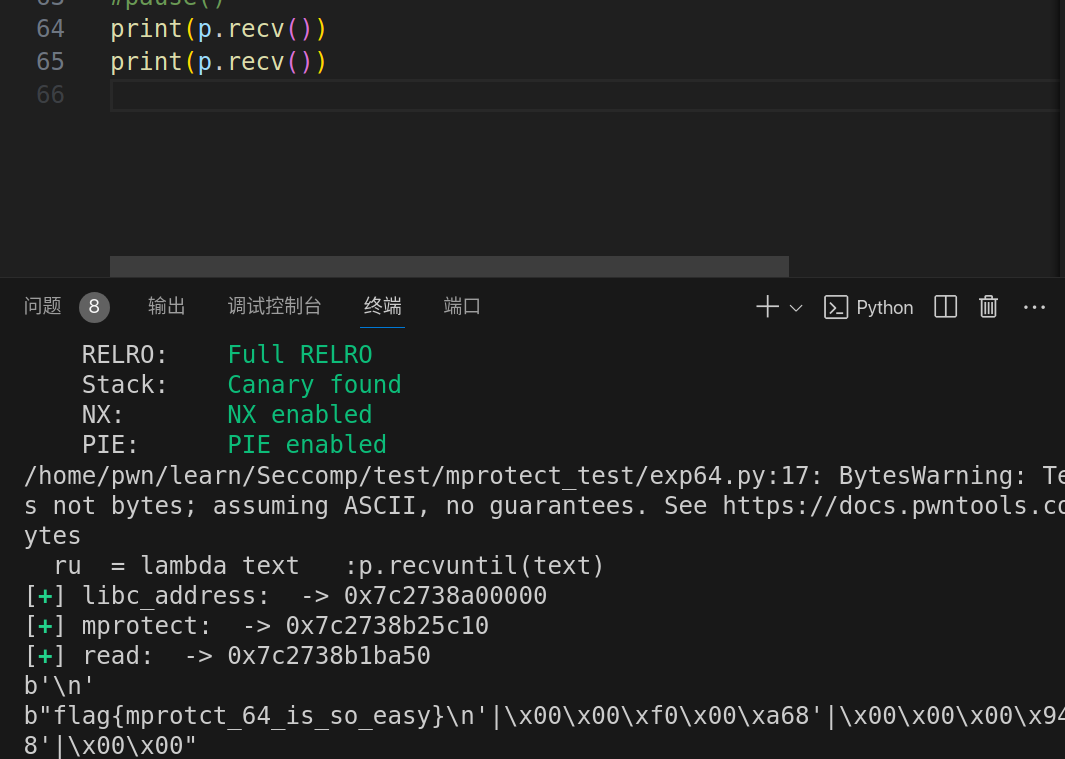Click line number 65 in the gutter
The height and width of the screenshot is (759, 1065).
(x=50, y=62)
